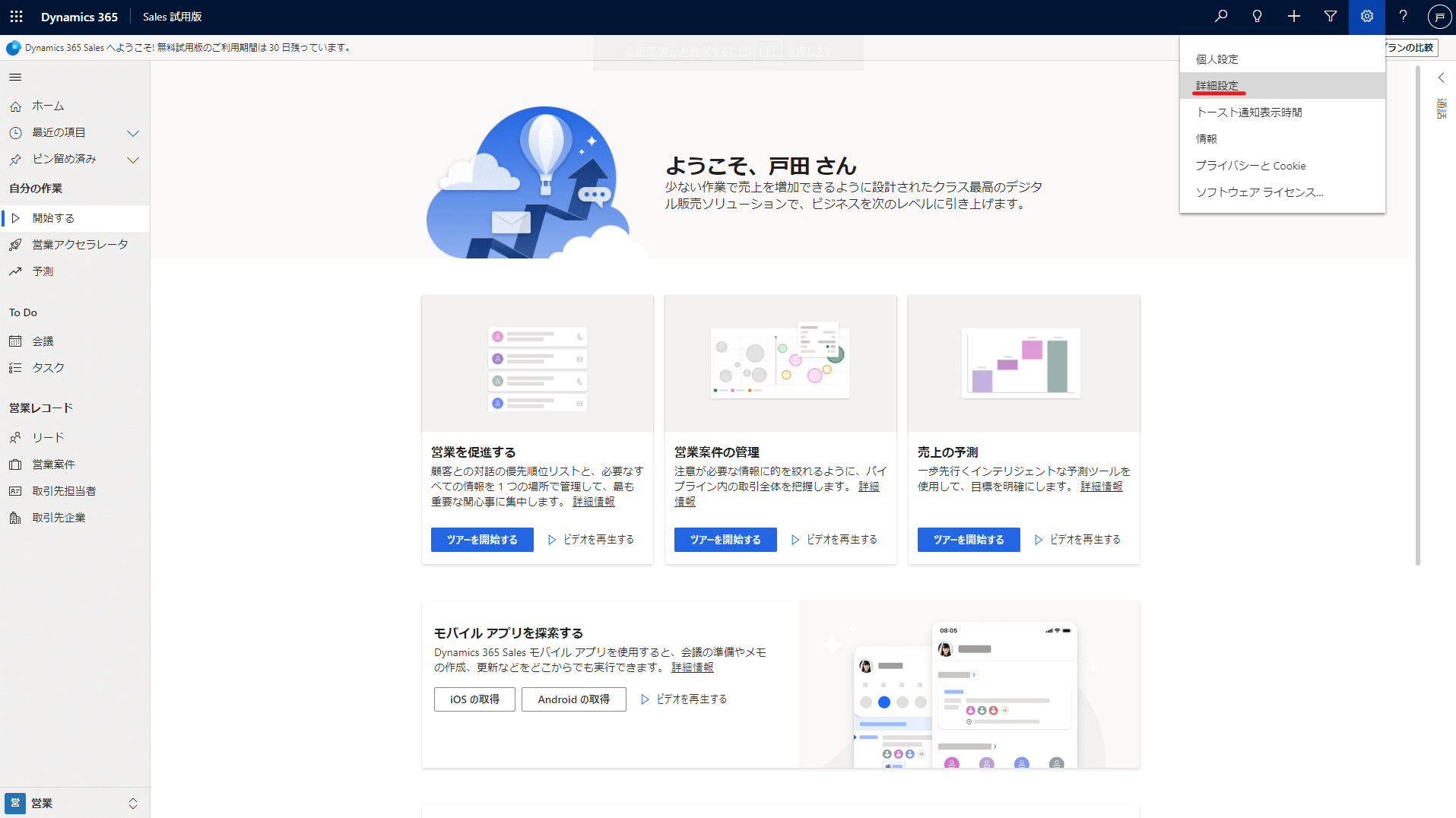
Task: Play the mobile app video
Action: [x=684, y=699]
